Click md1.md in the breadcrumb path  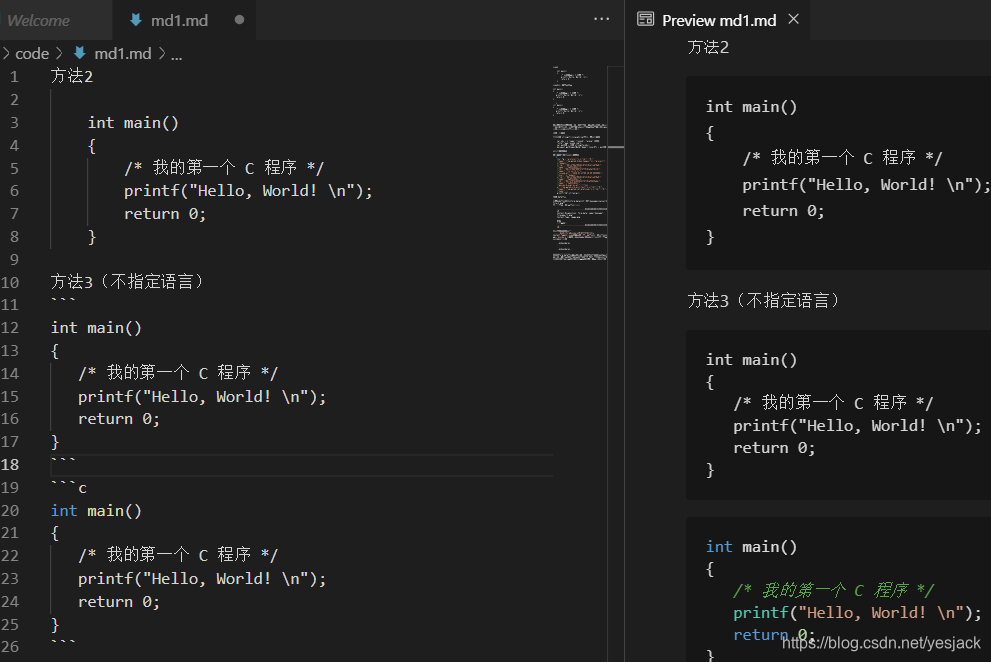point(123,54)
